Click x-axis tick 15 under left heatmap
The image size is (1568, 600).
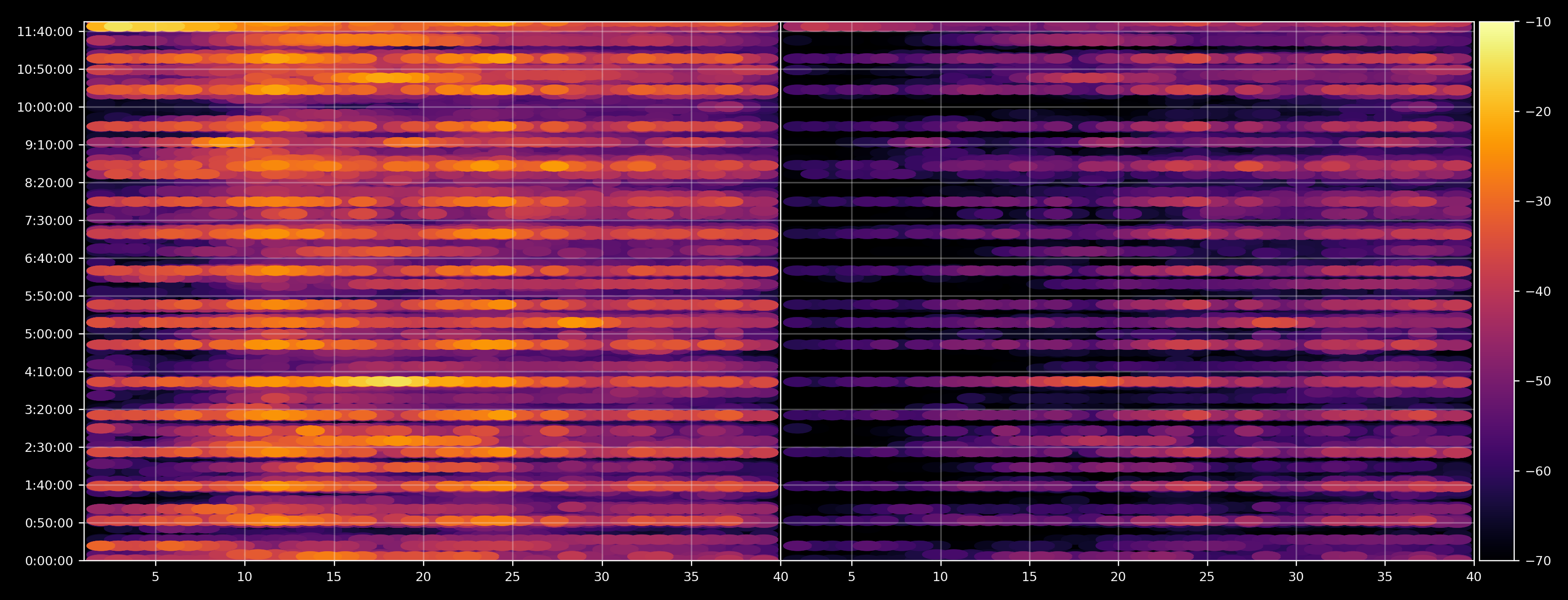pyautogui.click(x=333, y=577)
